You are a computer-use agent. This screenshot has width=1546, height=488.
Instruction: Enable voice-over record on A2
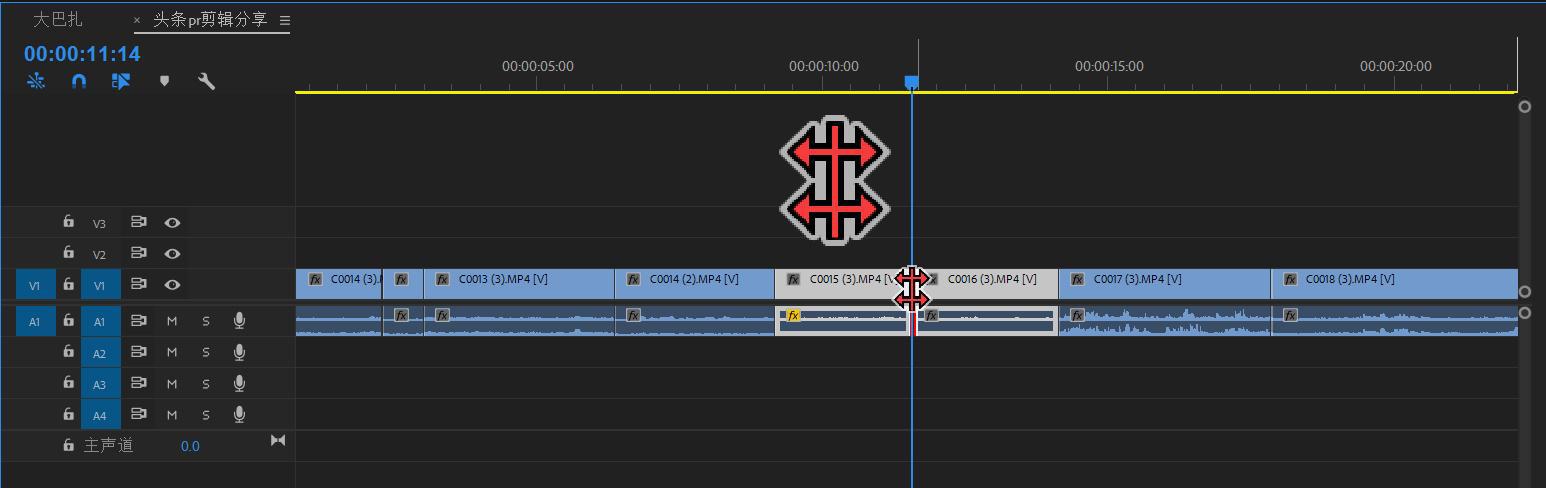(239, 352)
